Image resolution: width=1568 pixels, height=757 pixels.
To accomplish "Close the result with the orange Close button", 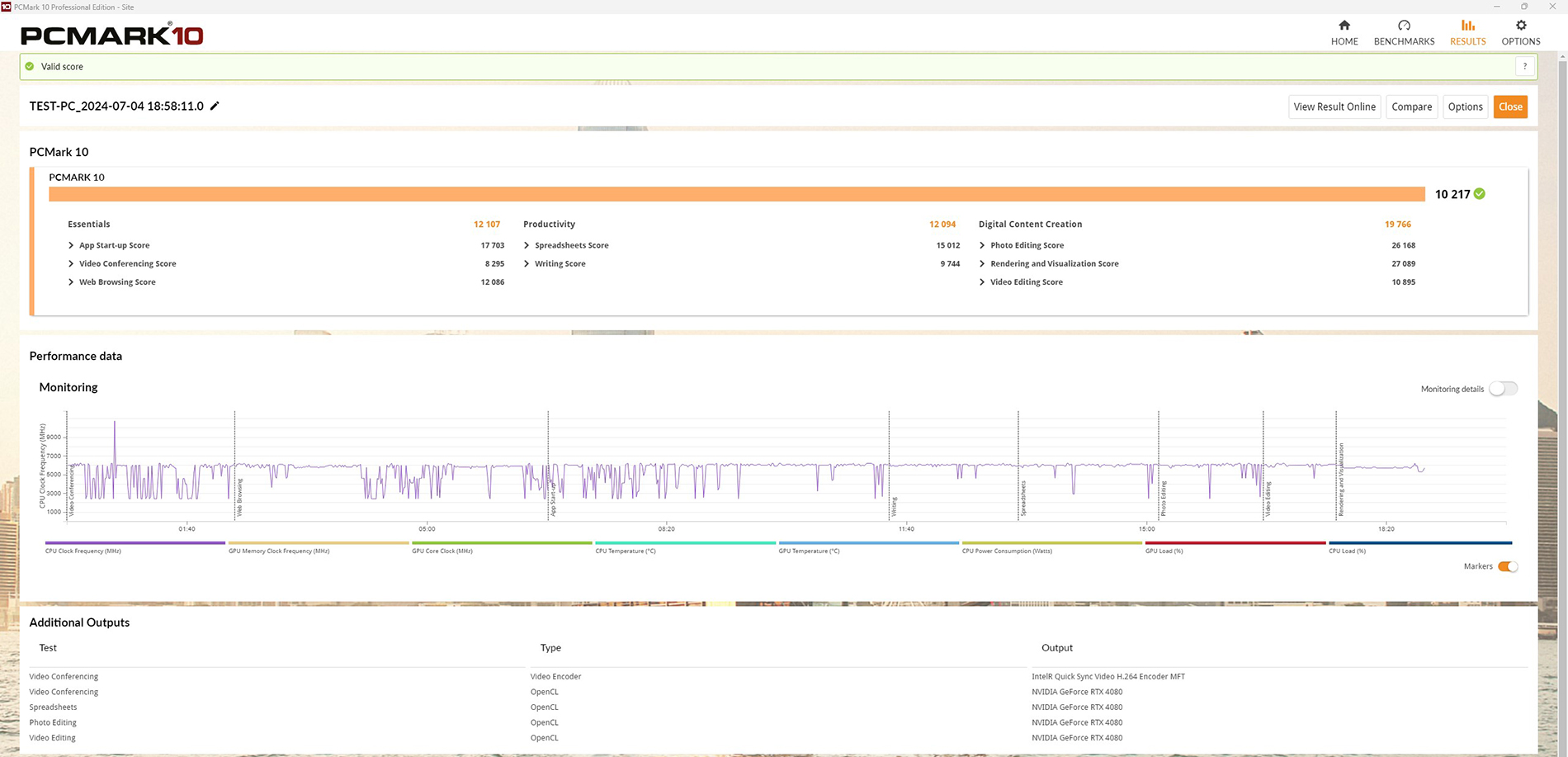I will point(1510,106).
